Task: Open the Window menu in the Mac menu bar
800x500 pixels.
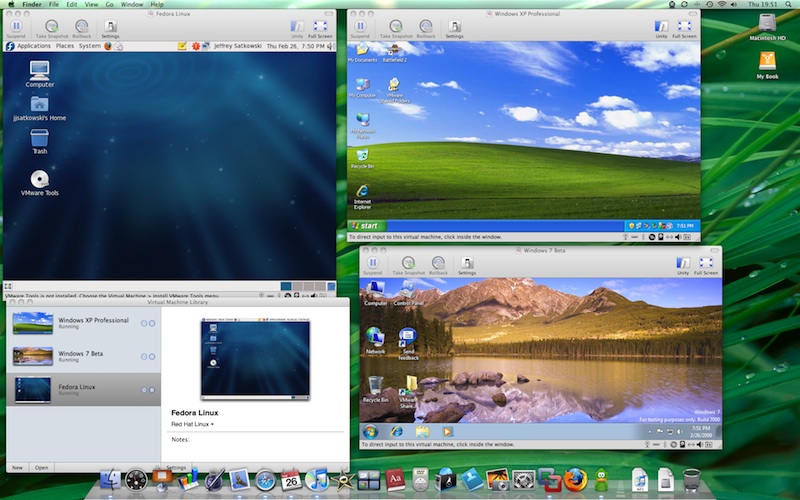Action: (132, 4)
